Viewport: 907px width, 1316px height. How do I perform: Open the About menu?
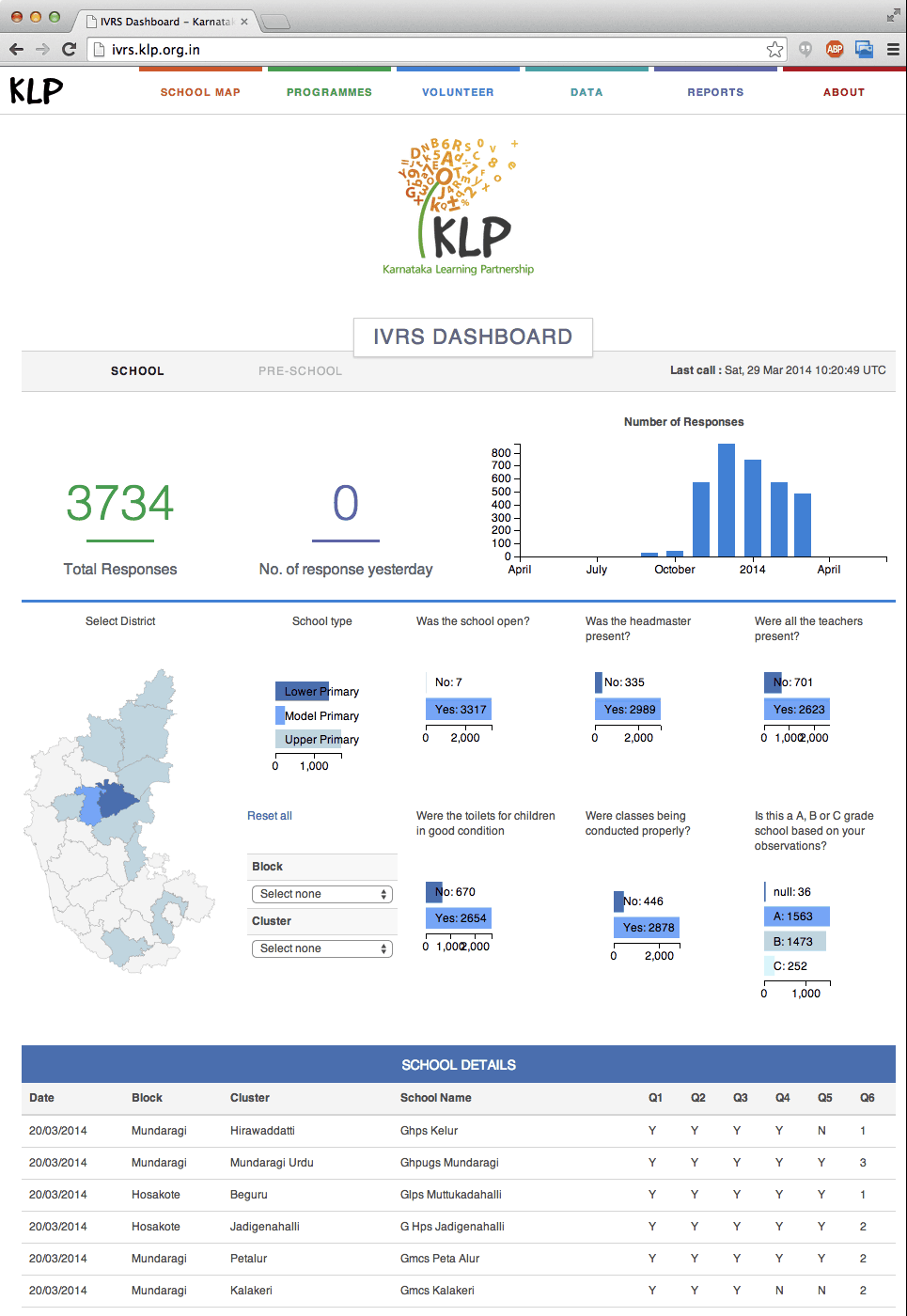point(844,92)
